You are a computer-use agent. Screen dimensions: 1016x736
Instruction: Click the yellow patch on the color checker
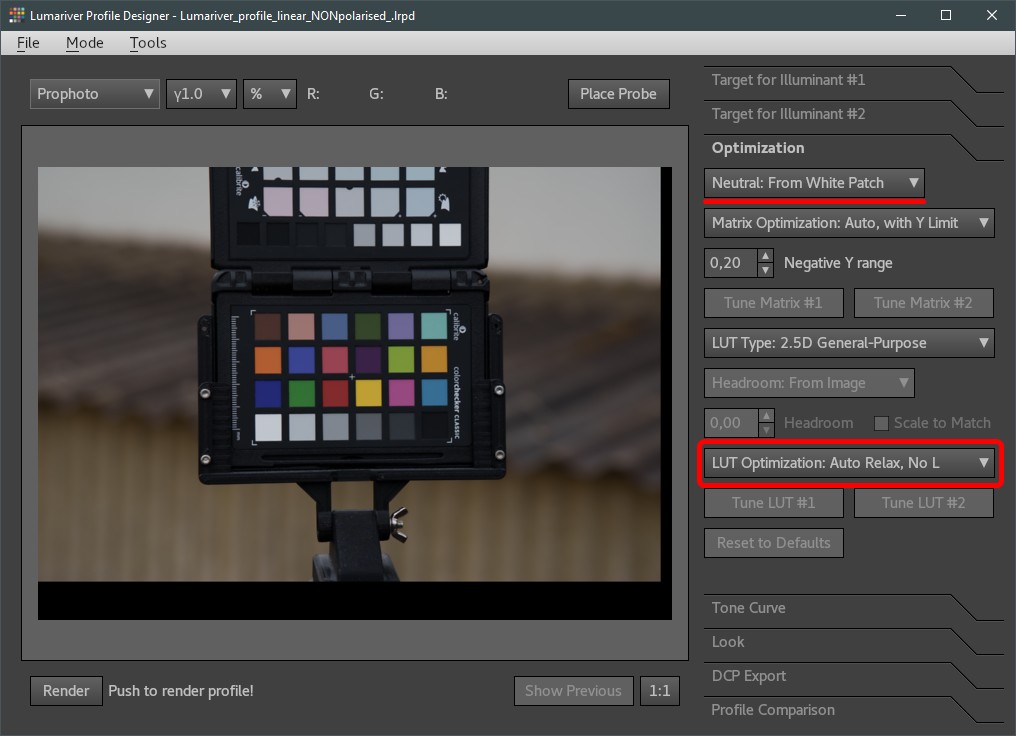(x=369, y=393)
